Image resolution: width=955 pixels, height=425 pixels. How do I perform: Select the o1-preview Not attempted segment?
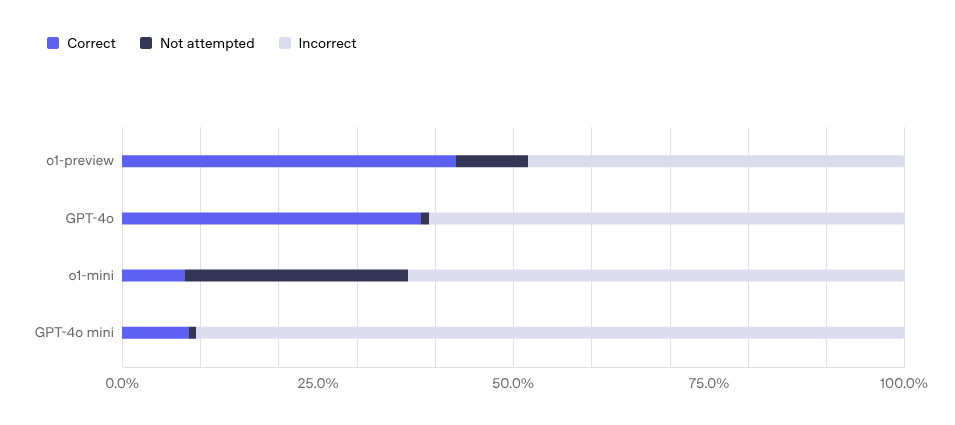tap(492, 161)
